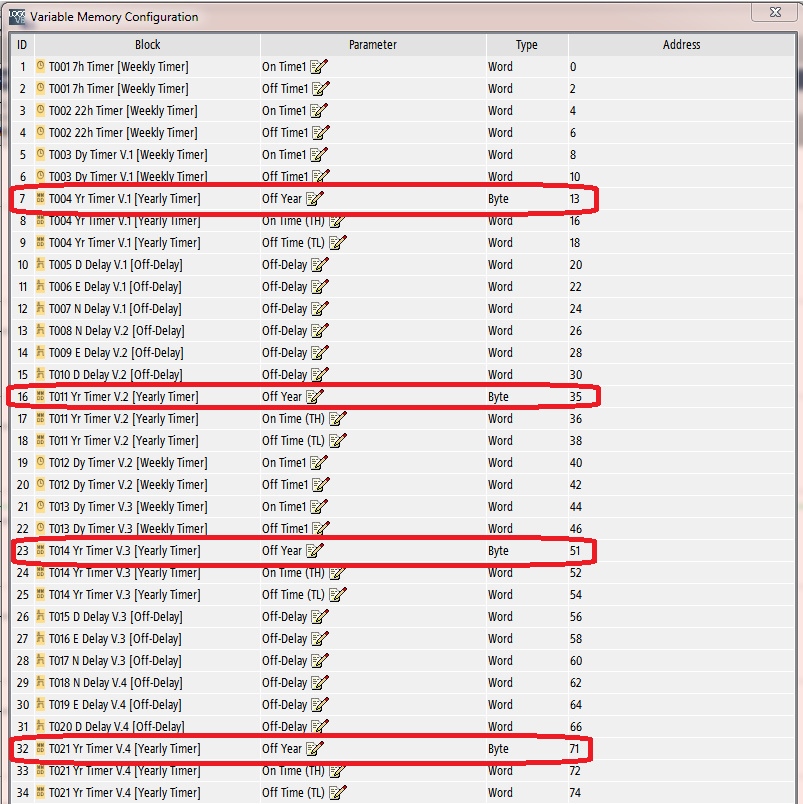Click edit icon beside Off Time1 in row 2
Image resolution: width=803 pixels, height=804 pixels.
320,89
